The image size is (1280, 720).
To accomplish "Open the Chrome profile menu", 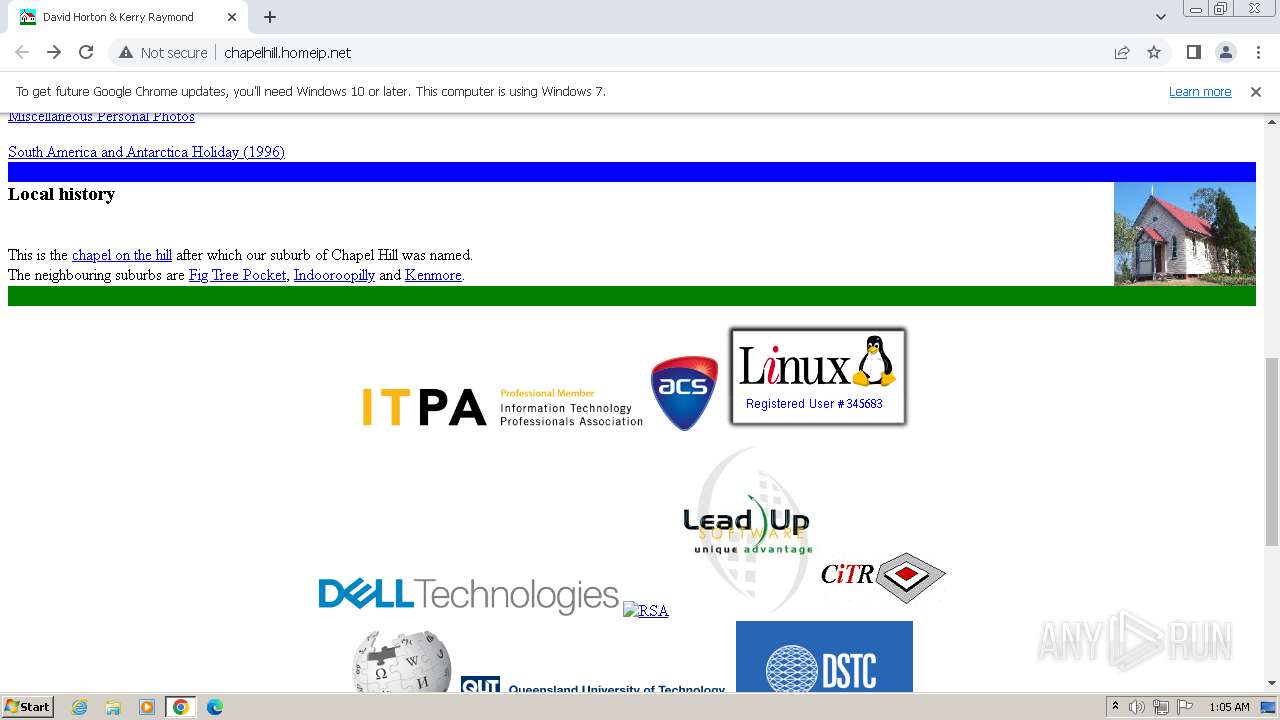I will (1225, 52).
